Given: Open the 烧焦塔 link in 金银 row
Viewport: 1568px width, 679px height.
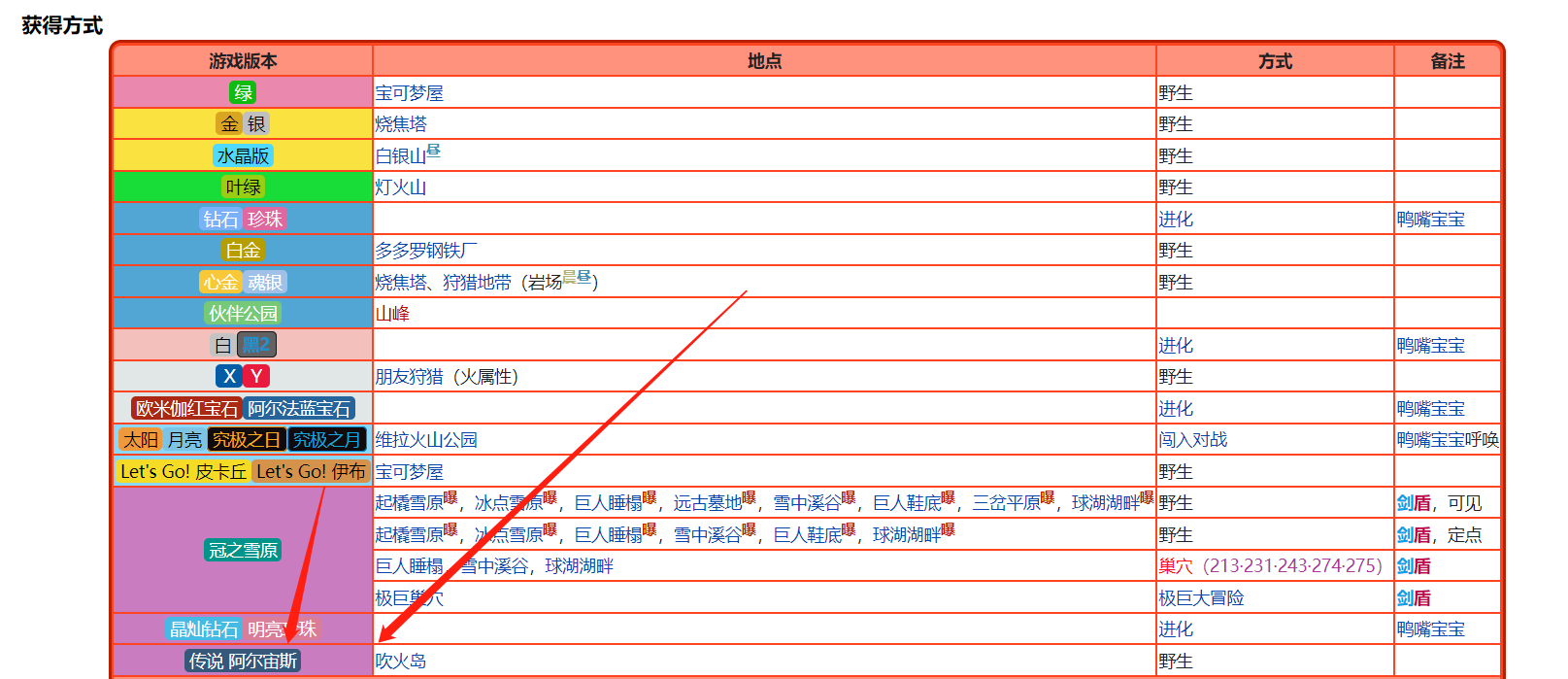Looking at the screenshot, I should coord(401,124).
